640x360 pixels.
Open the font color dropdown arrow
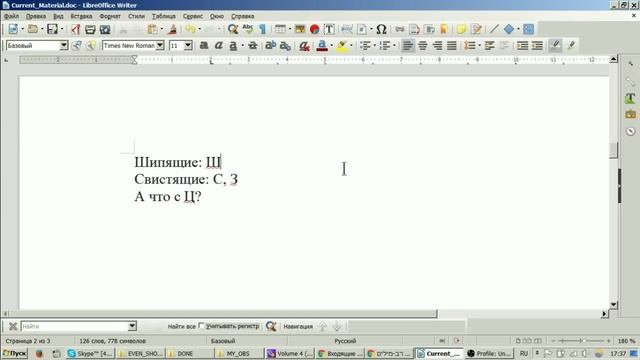click(331, 45)
